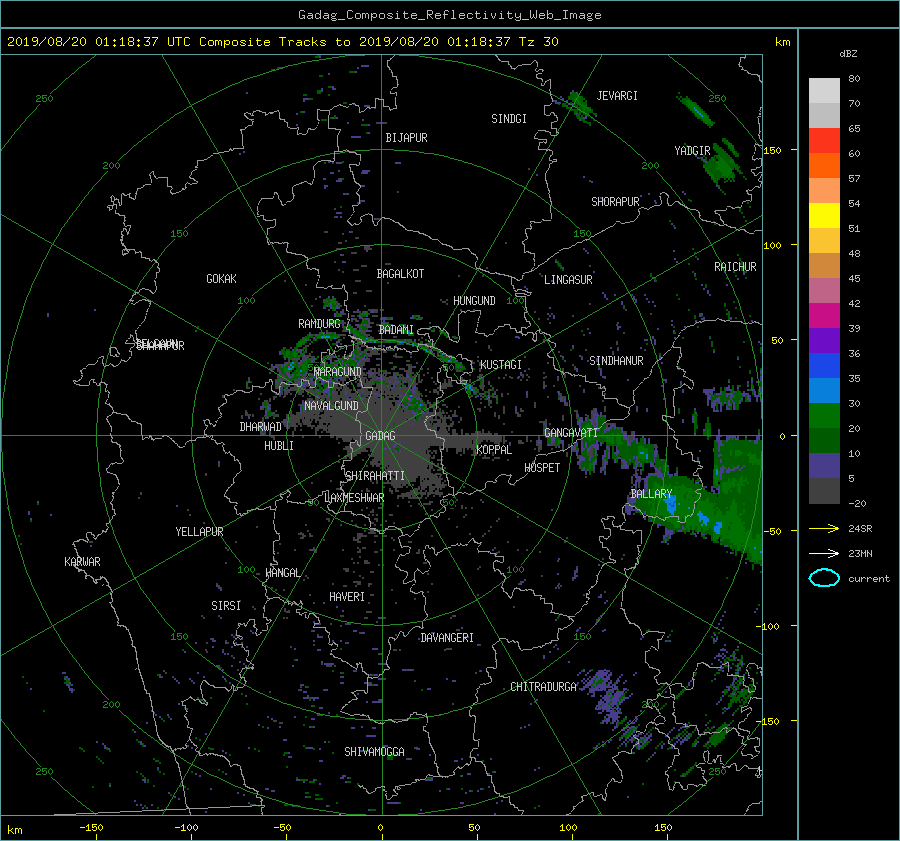Click the CHITRADURGA city label
Image resolution: width=900 pixels, height=841 pixels.
543,687
